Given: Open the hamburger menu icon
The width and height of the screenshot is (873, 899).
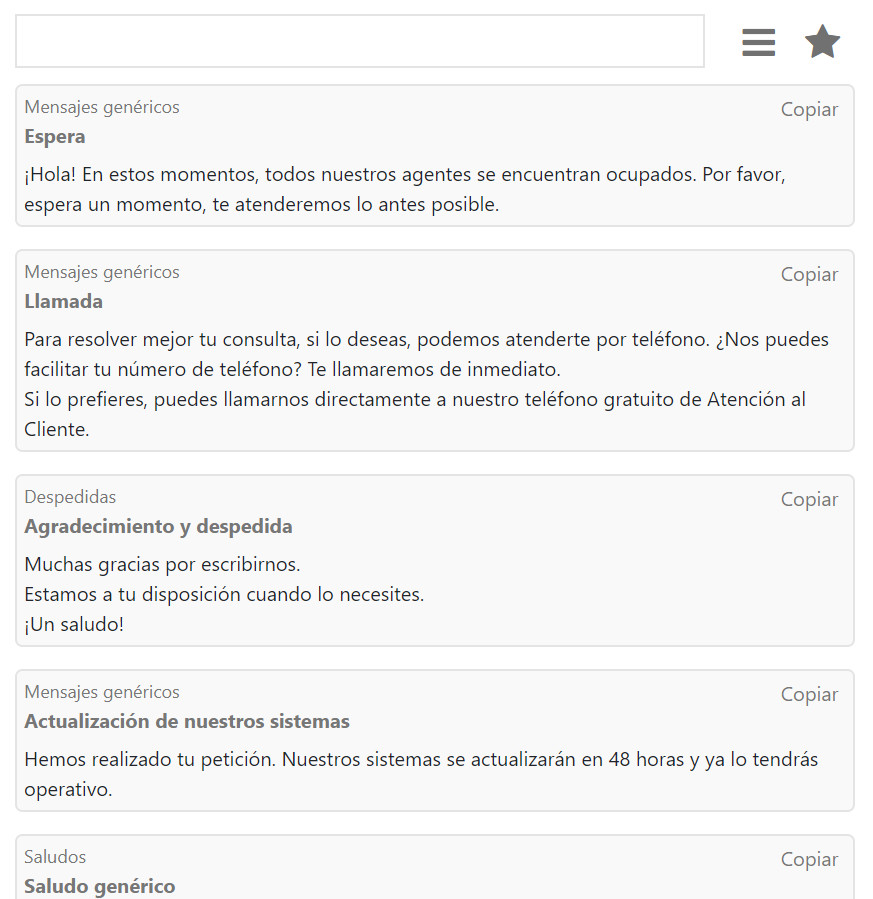Looking at the screenshot, I should coord(758,42).
